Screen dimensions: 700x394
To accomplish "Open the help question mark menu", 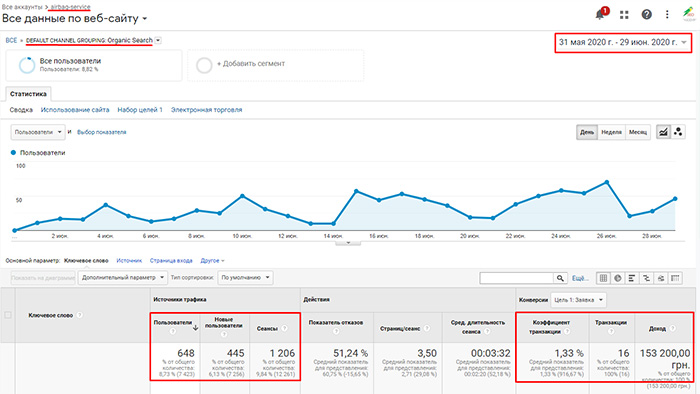I will pos(646,15).
